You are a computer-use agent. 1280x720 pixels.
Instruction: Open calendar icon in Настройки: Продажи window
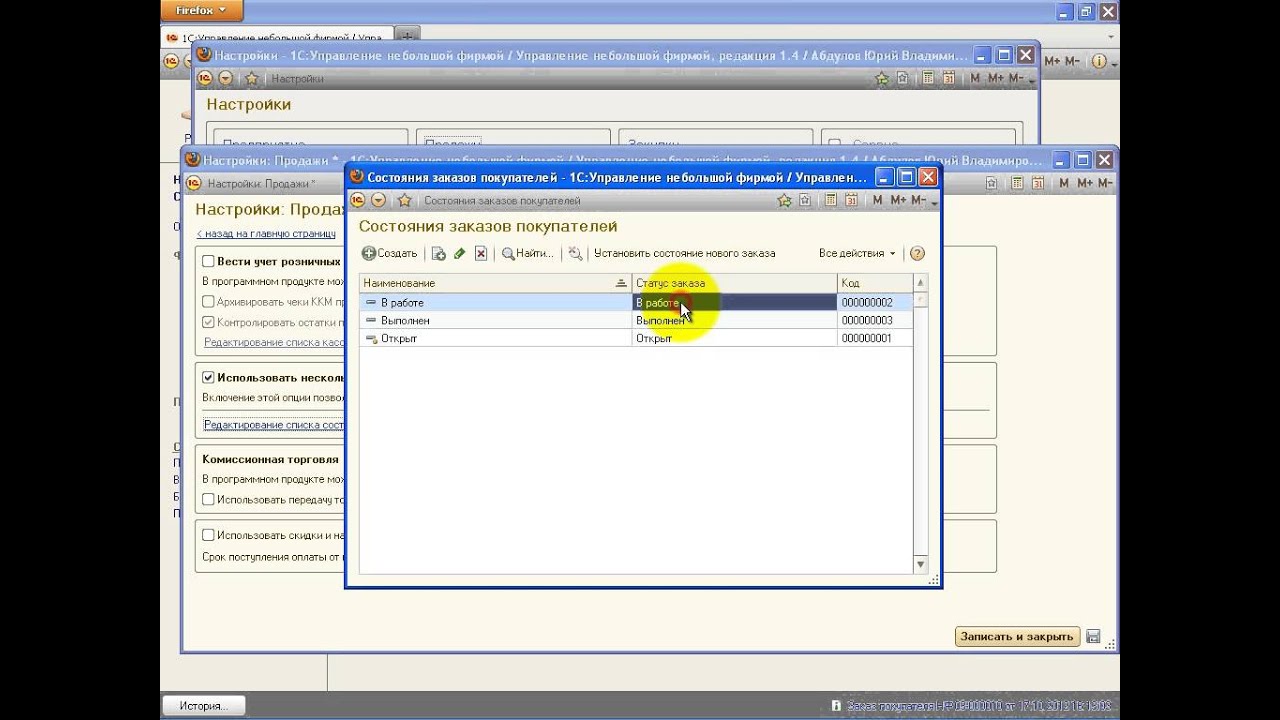coord(1037,183)
